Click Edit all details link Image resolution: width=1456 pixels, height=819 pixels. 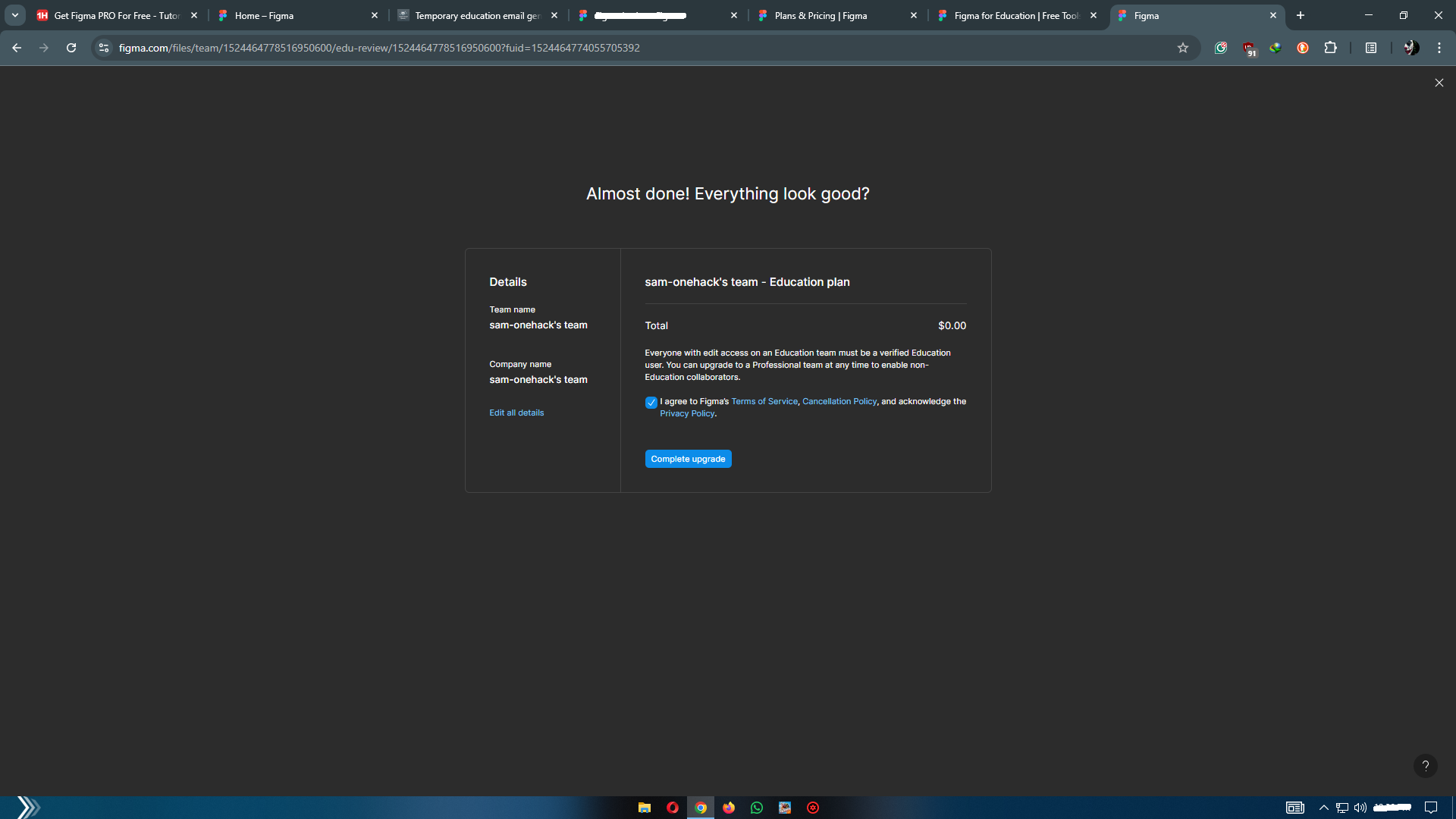pos(516,413)
